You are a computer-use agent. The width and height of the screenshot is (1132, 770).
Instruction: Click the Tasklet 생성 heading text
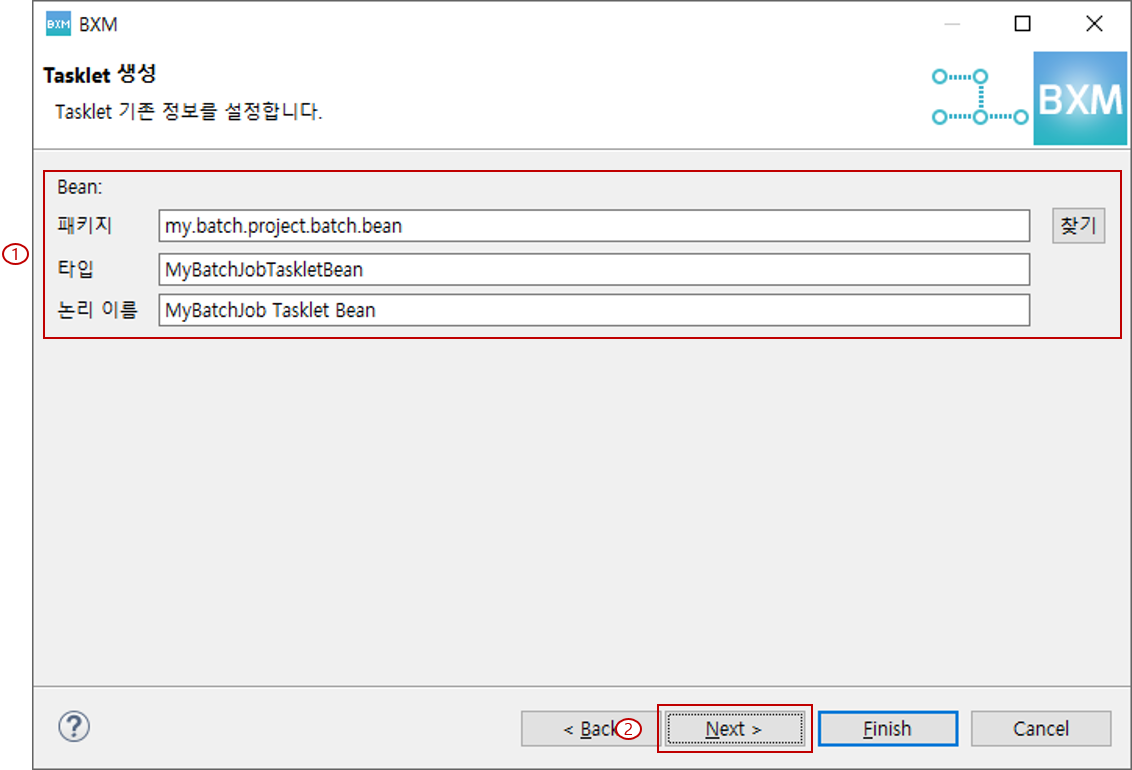click(100, 75)
